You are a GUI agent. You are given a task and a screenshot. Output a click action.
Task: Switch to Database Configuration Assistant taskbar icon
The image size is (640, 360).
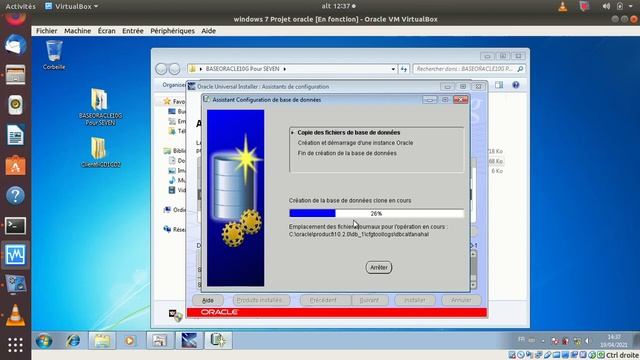tap(218, 340)
